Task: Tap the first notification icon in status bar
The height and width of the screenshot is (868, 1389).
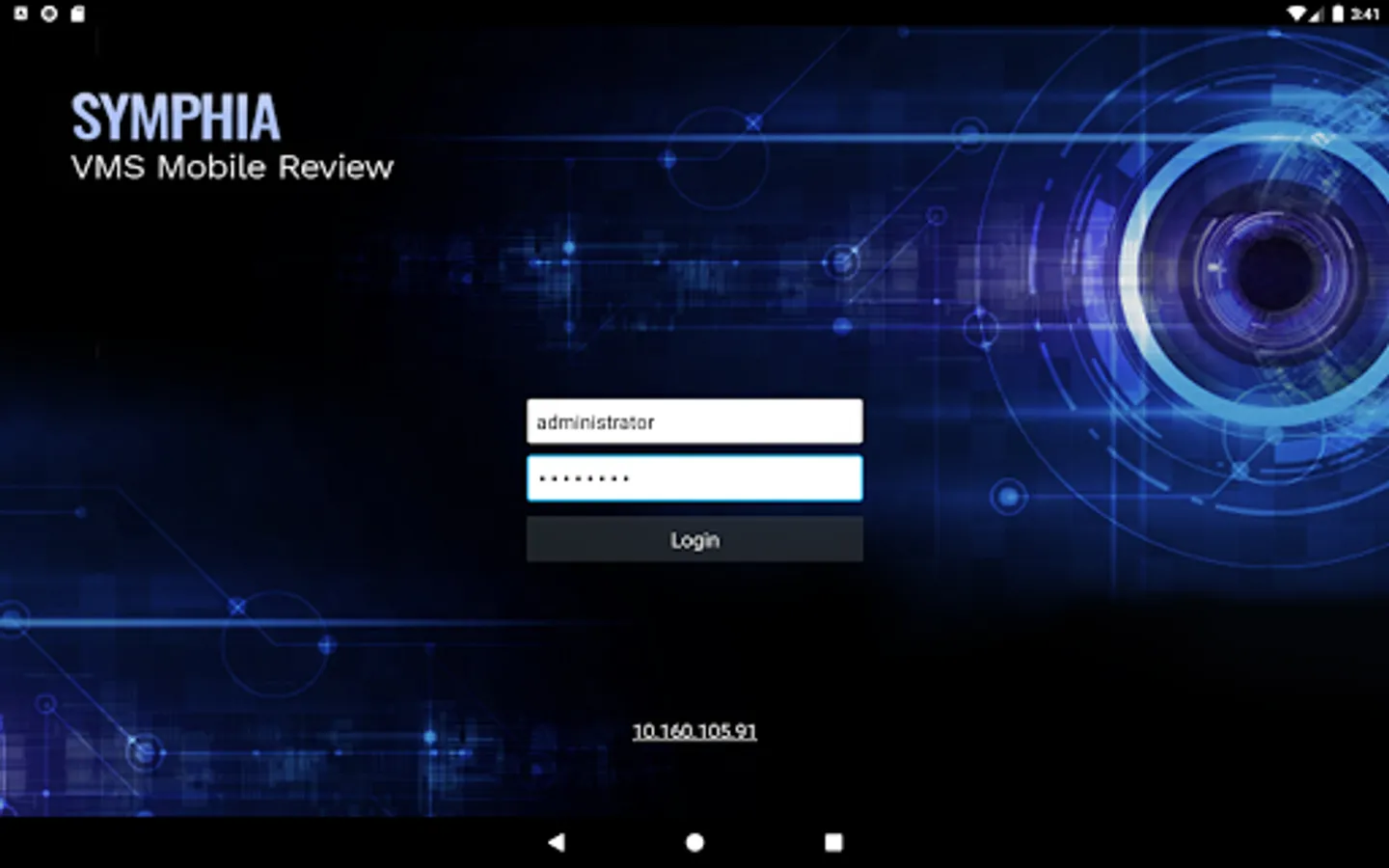Action: [x=21, y=14]
